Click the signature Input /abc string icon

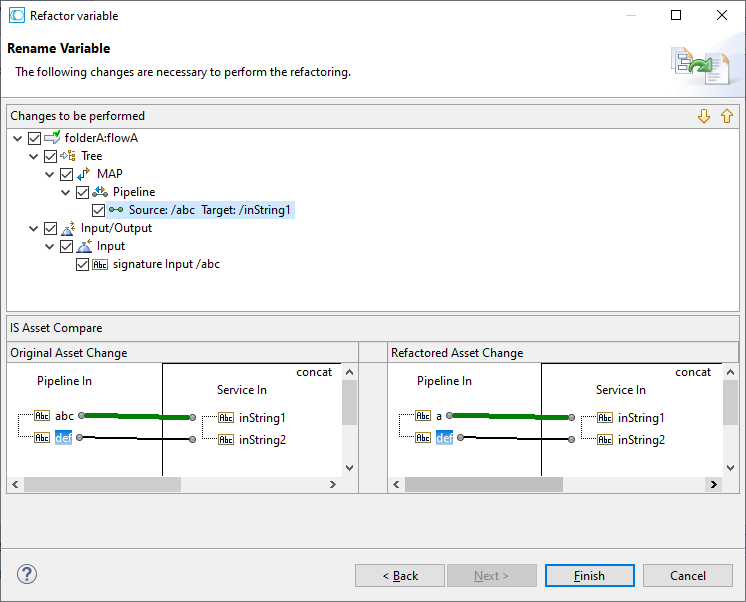(100, 265)
